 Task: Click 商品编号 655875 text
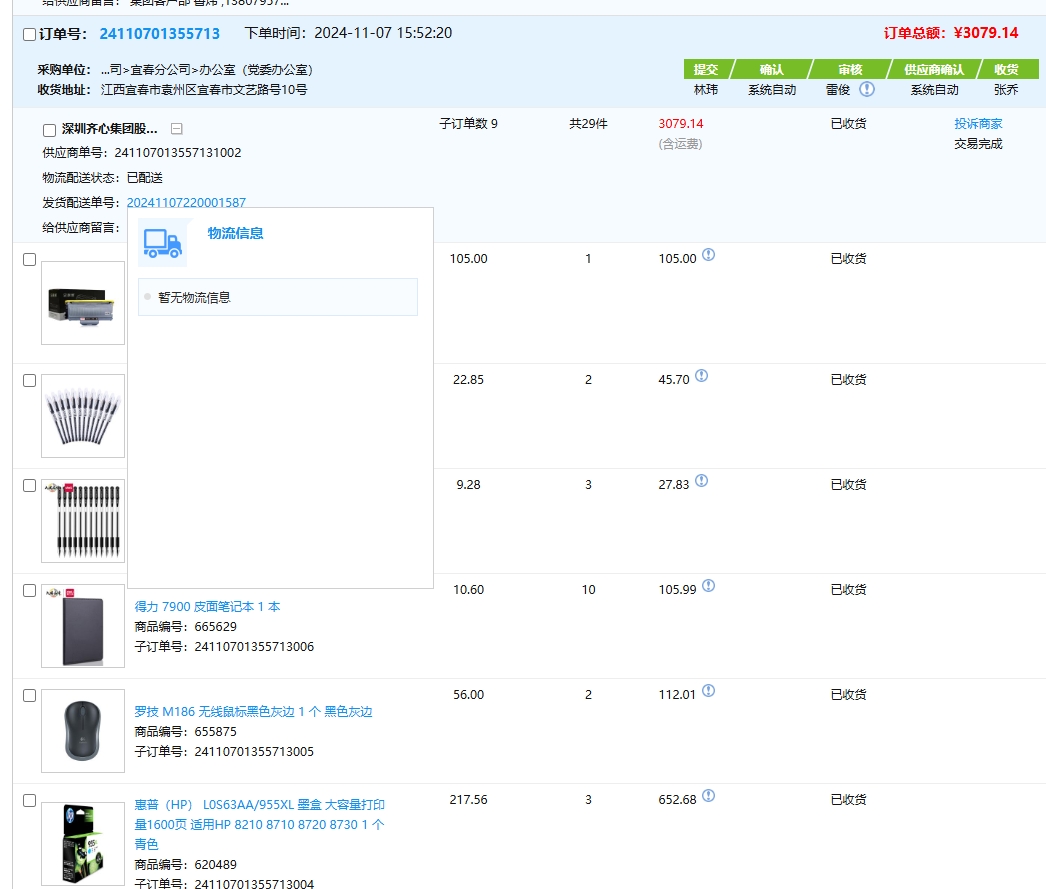[185, 732]
